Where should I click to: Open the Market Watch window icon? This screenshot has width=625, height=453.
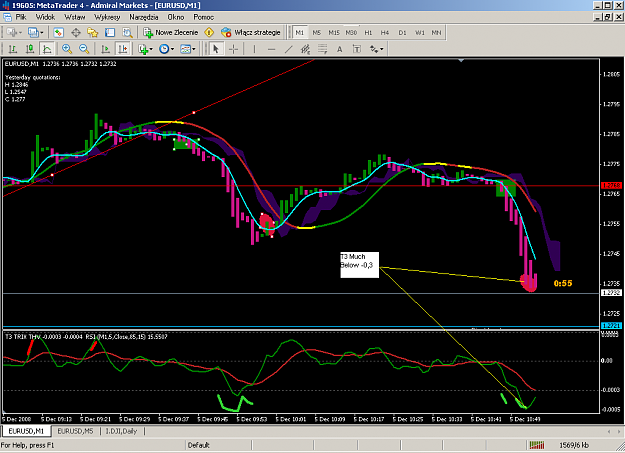click(59, 33)
